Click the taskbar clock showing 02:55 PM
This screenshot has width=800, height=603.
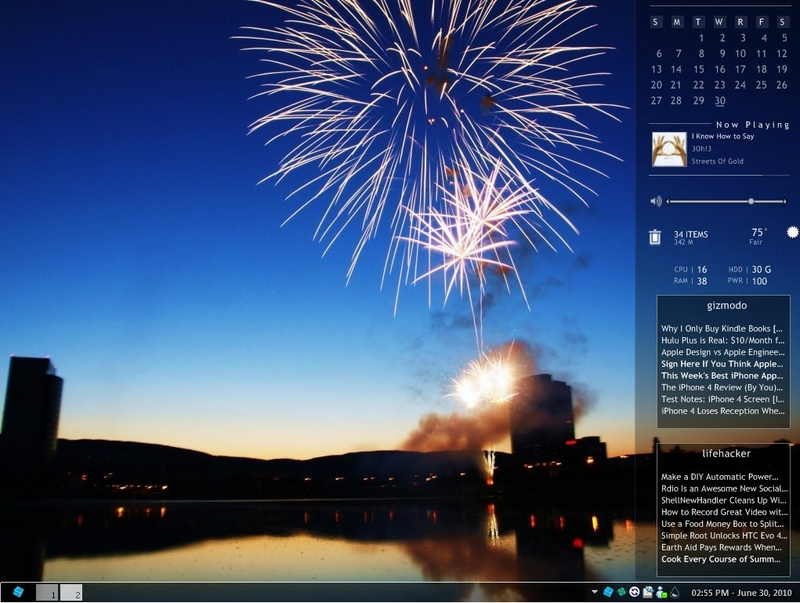point(741,593)
